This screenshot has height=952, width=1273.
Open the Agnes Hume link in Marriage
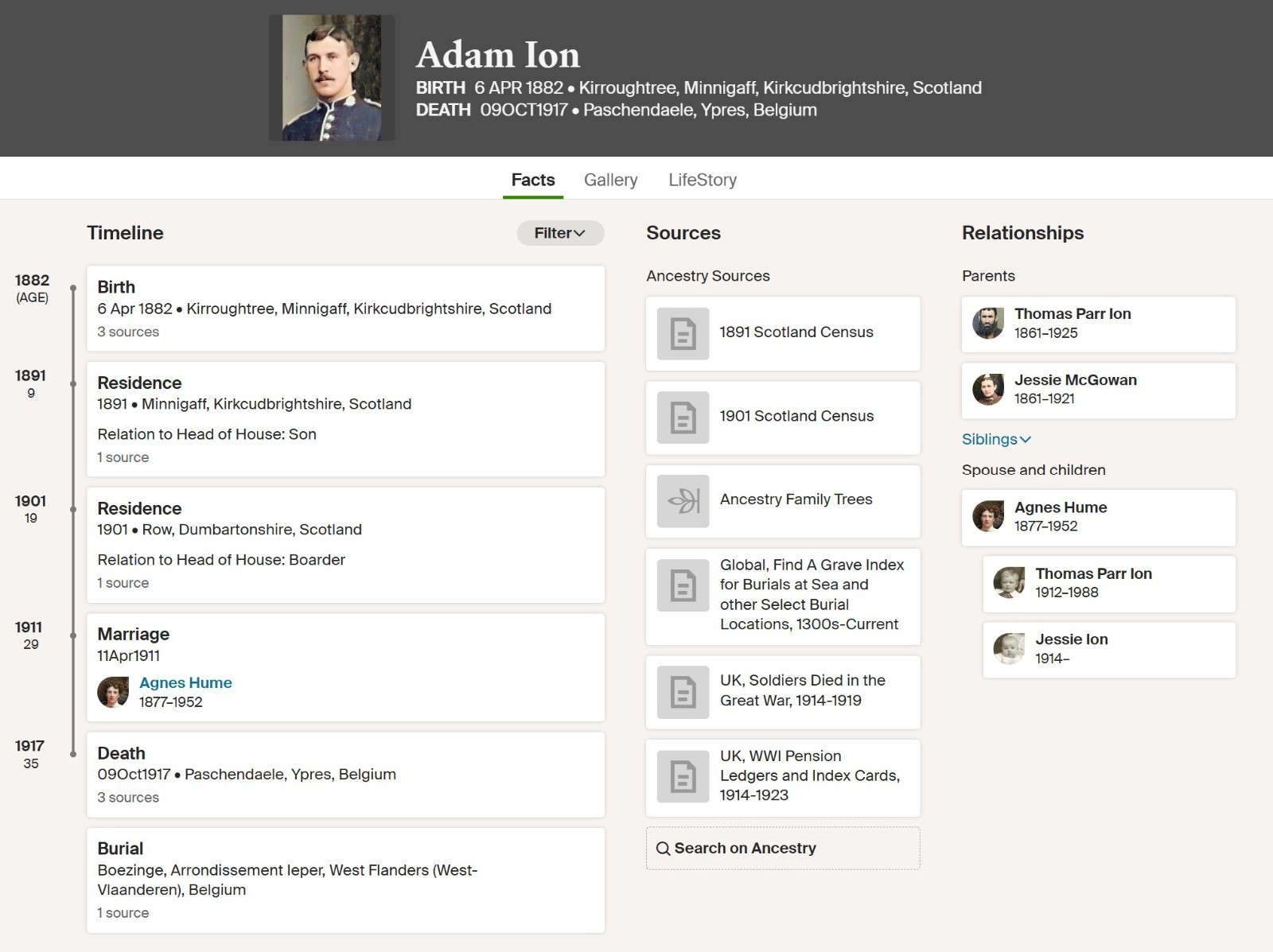click(x=185, y=682)
